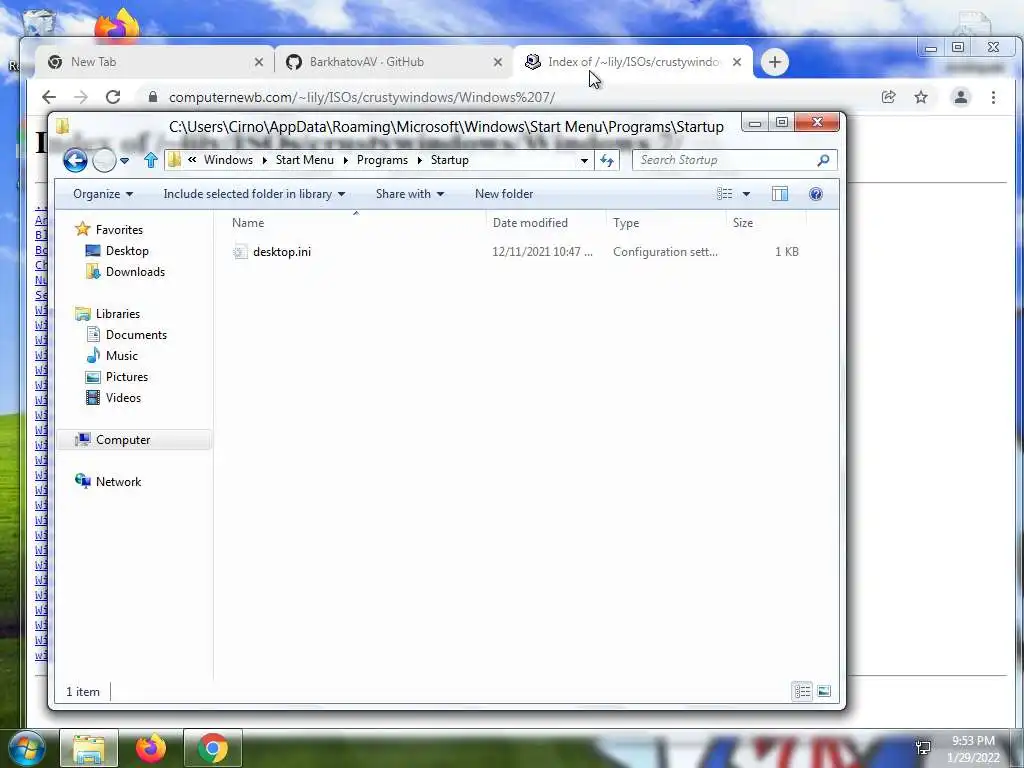This screenshot has width=1024, height=768.
Task: Click Explorer forward navigation button
Action: coord(104,160)
